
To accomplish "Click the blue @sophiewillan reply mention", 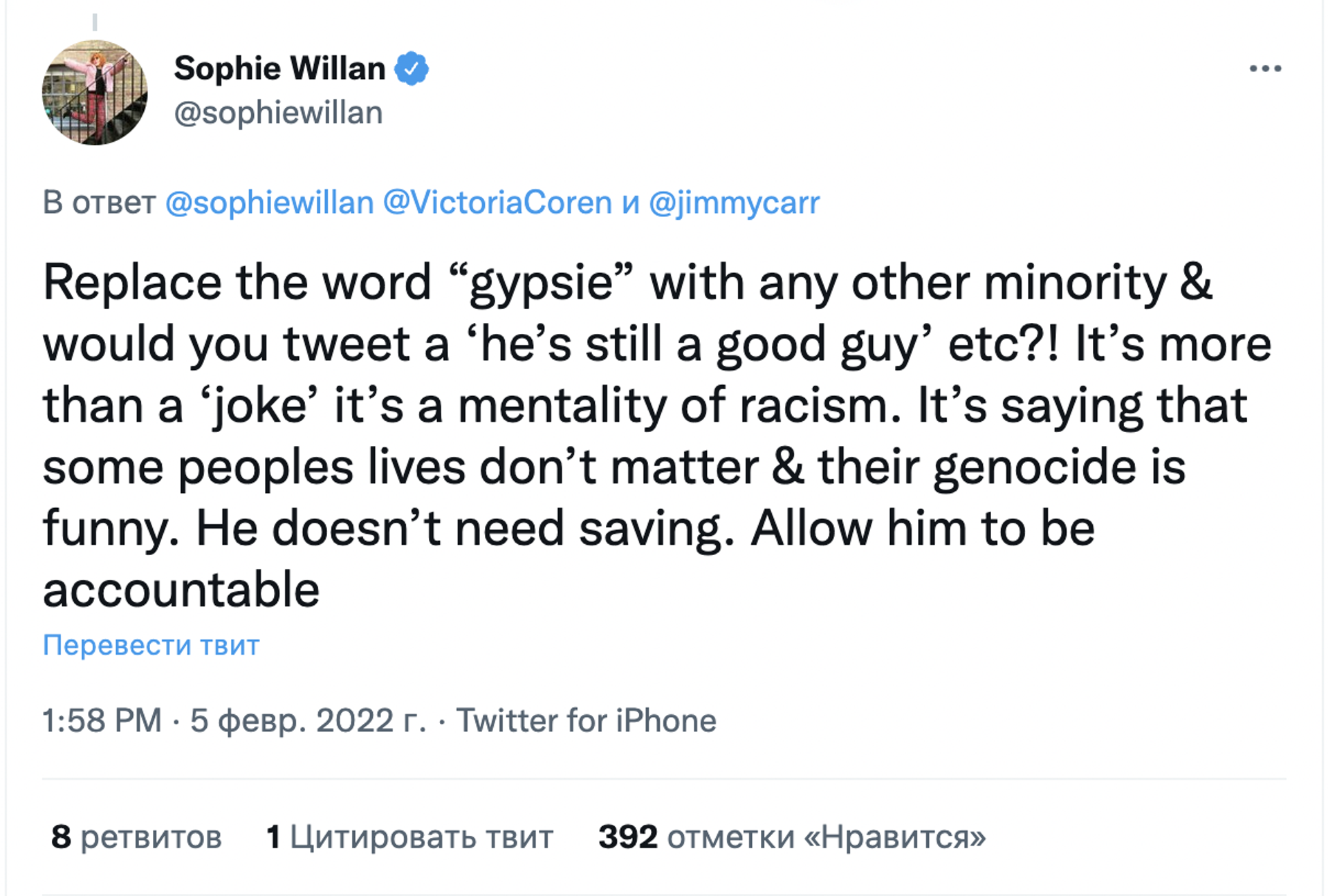I will click(x=270, y=203).
